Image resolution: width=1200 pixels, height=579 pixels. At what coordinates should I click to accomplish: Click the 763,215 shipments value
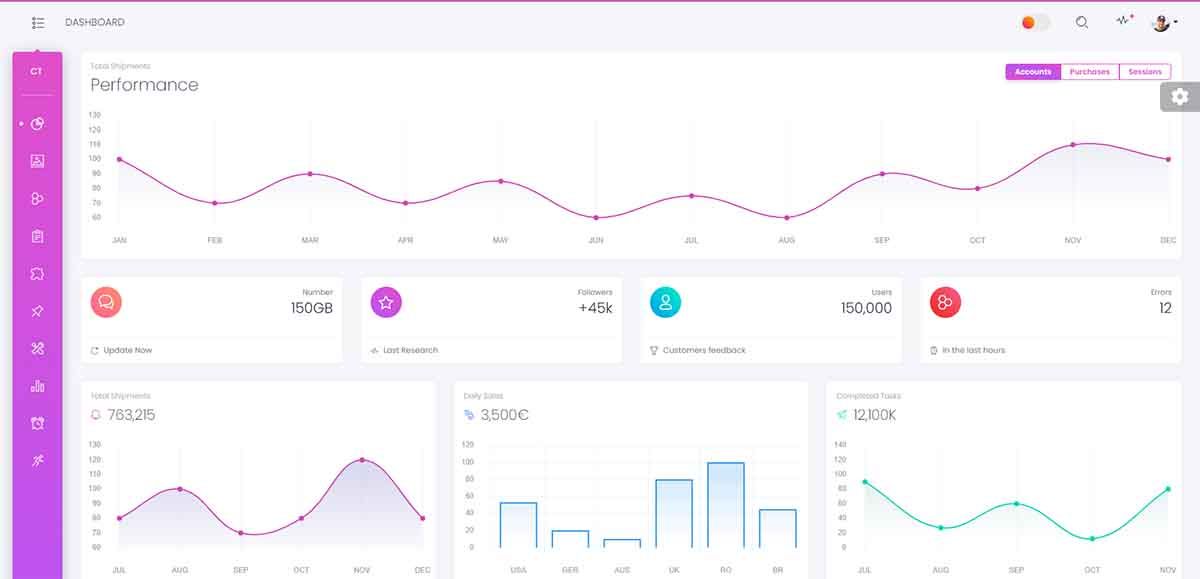pos(131,415)
